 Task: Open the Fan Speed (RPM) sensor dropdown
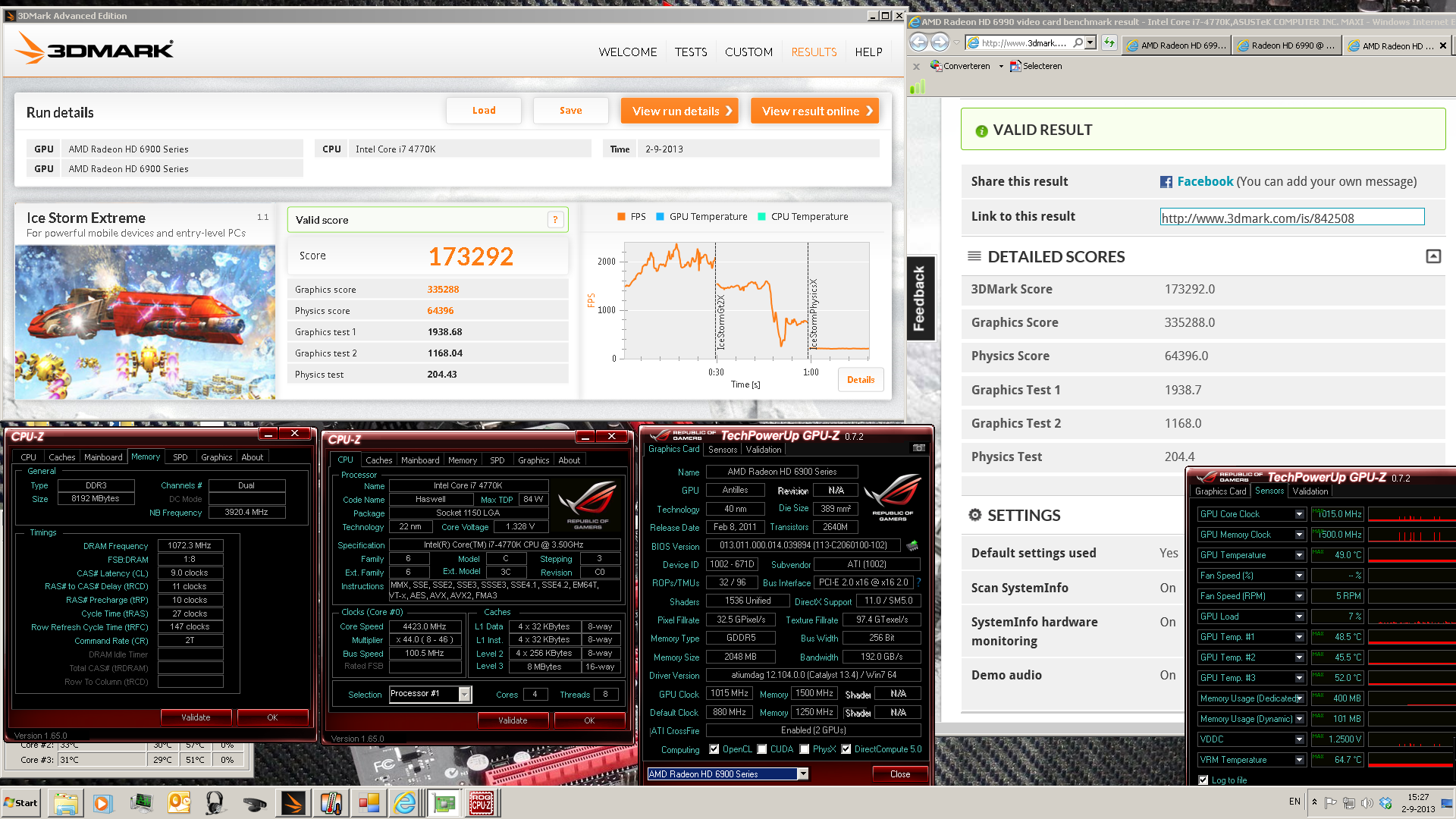1299,596
